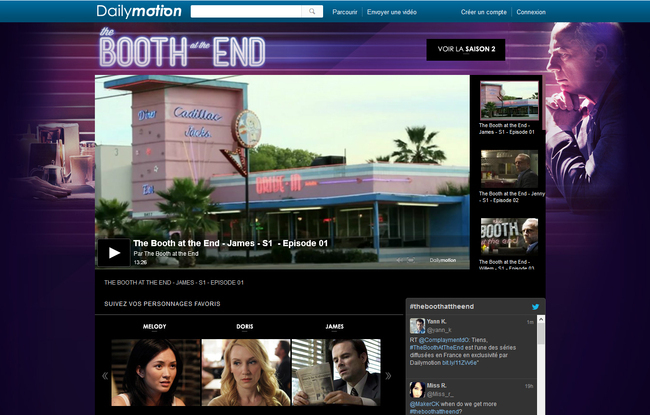Select Jenny S1 Episode 02 thumbnail

pyautogui.click(x=509, y=169)
